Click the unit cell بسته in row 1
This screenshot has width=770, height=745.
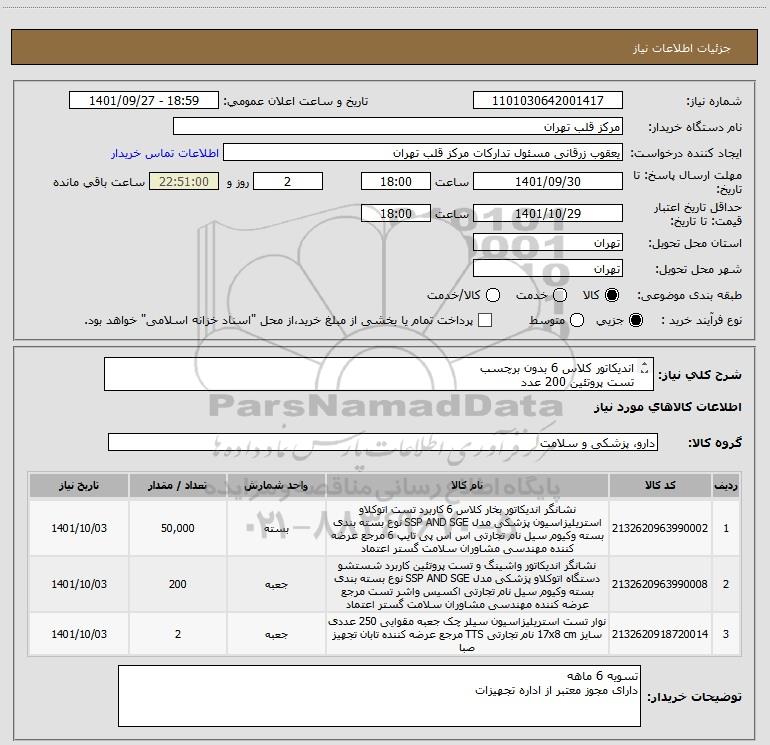(276, 529)
